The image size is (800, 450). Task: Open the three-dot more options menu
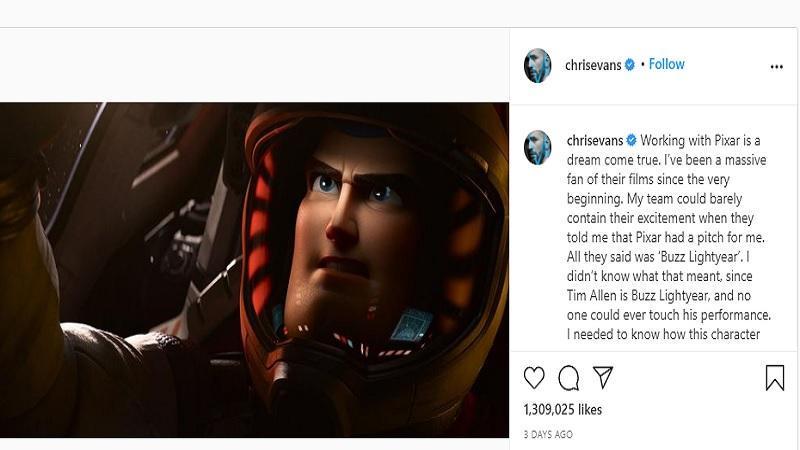click(777, 67)
